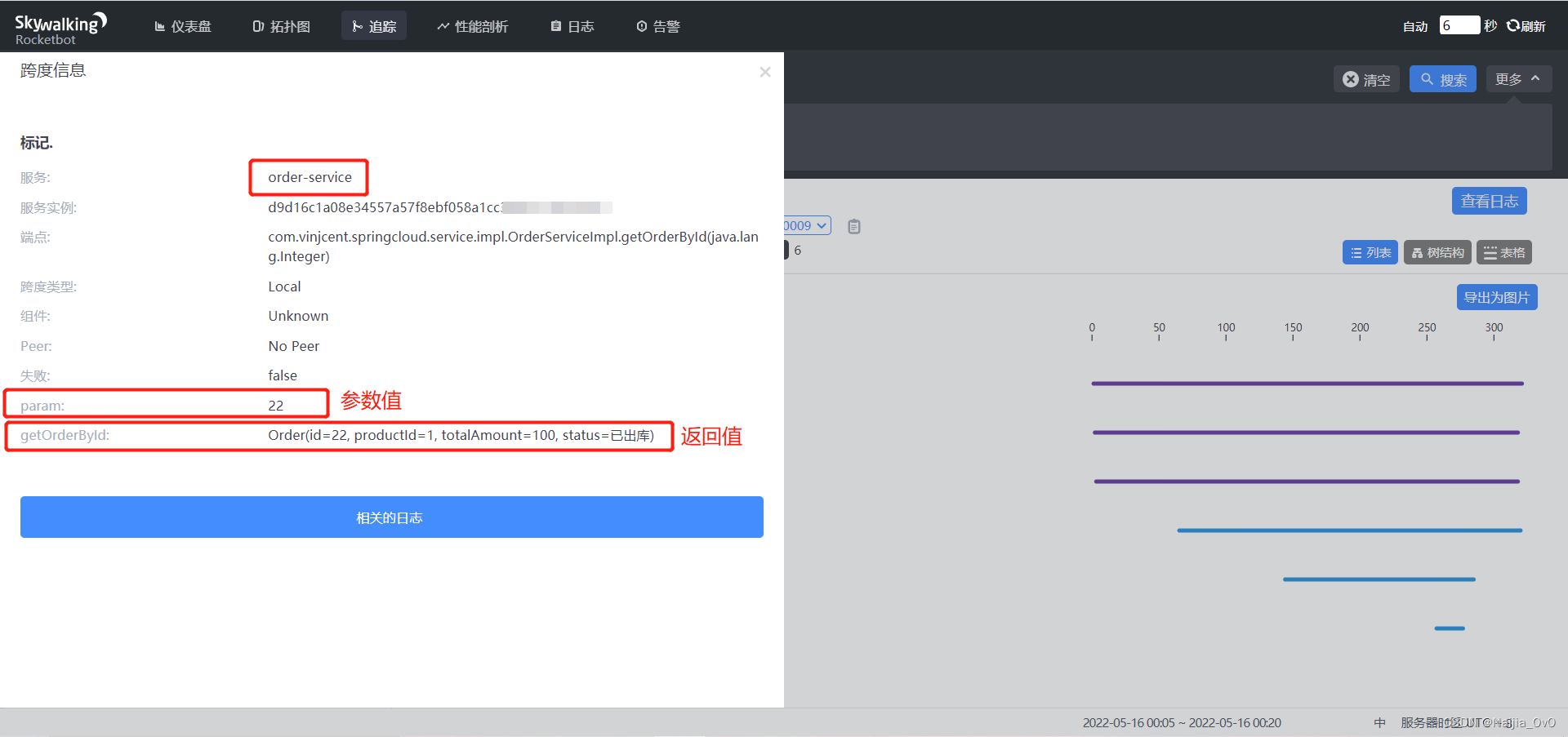This screenshot has height=737, width=1568.
Task: Click the third purple span bar
Action: pyautogui.click(x=1307, y=481)
